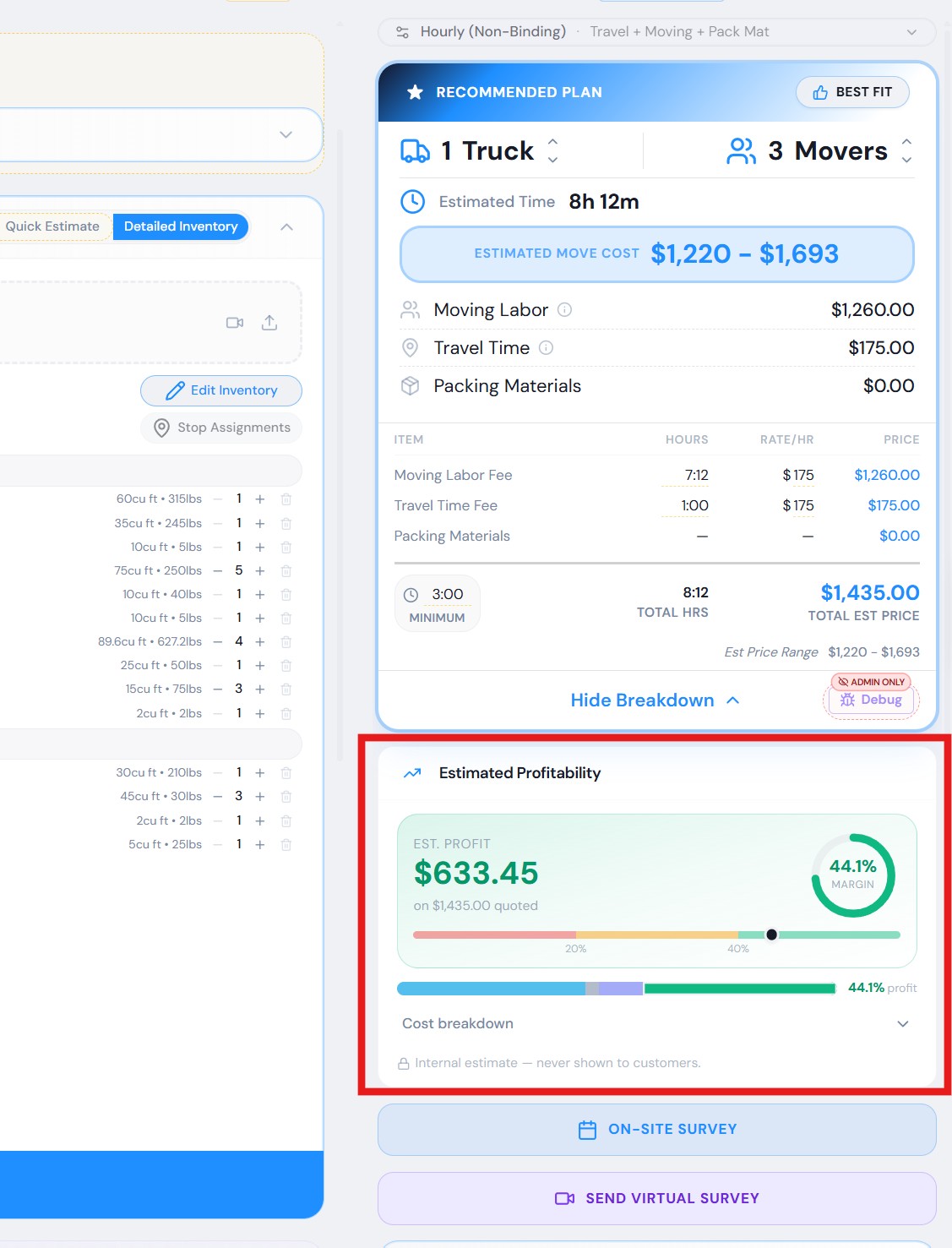Click the truck icon beside 1 Truck
952x1248 pixels.
tap(415, 151)
